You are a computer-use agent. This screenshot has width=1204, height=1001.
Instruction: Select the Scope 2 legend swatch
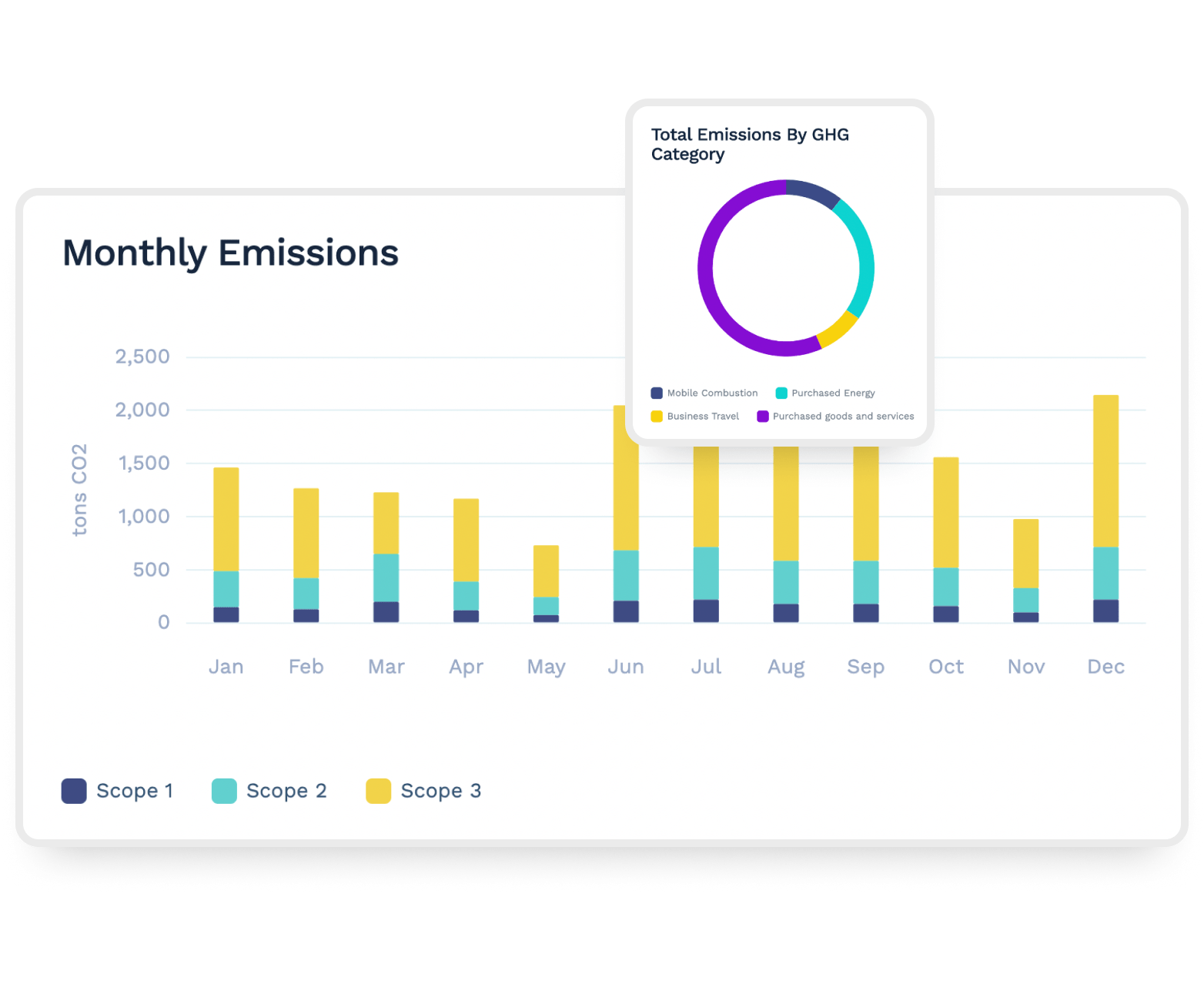224,791
